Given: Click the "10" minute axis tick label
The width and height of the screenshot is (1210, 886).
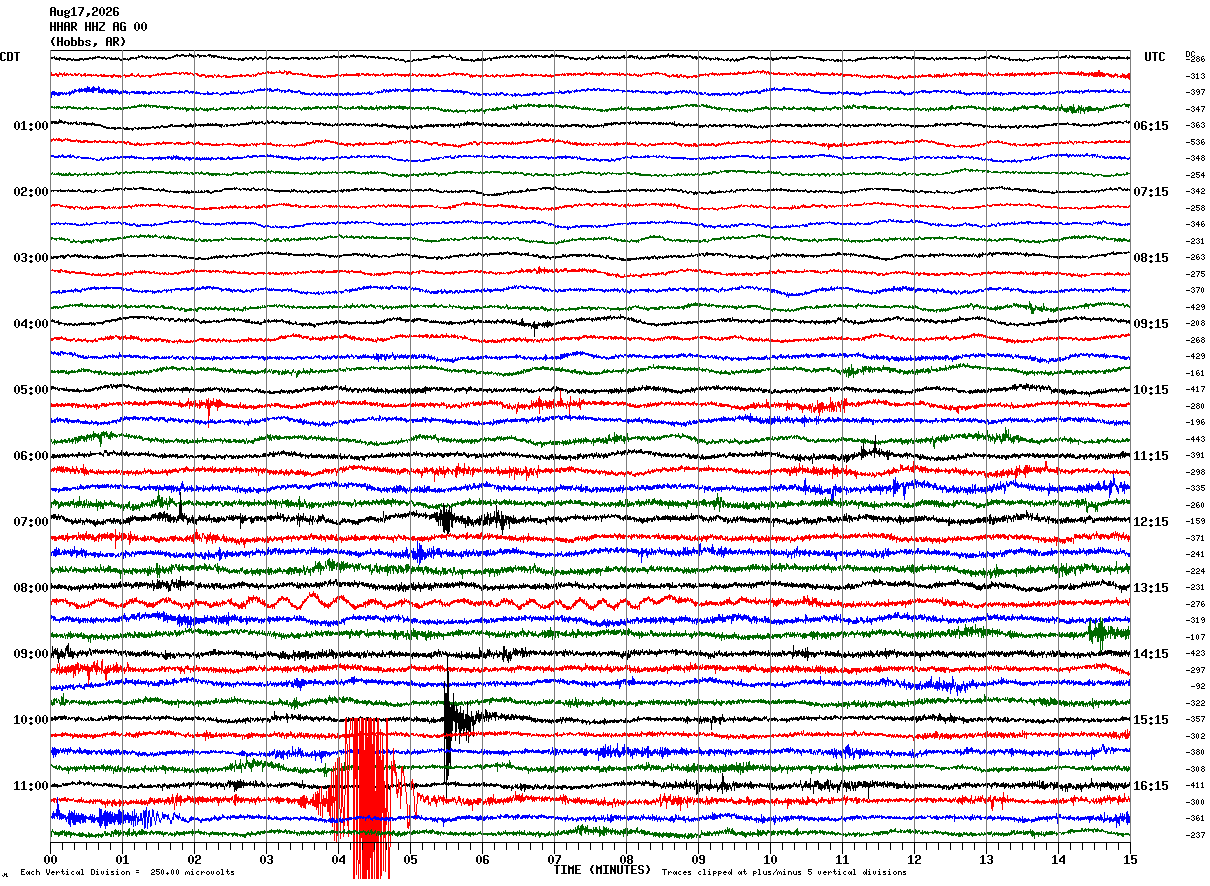Looking at the screenshot, I should click(771, 859).
